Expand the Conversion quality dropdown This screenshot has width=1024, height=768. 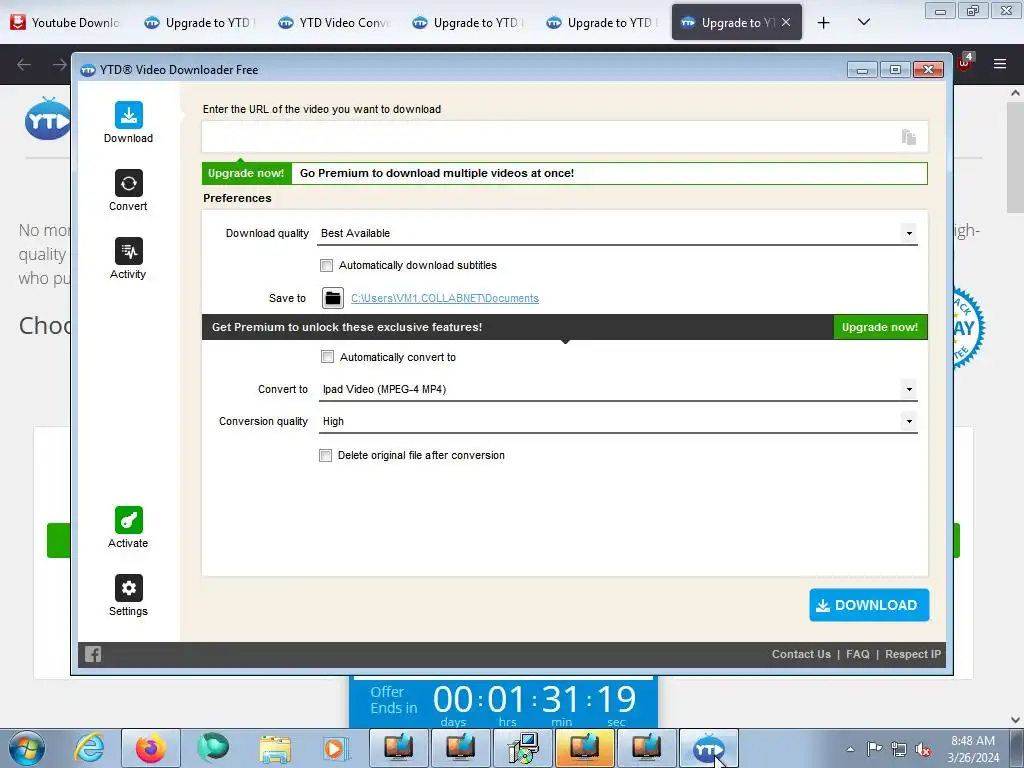pos(908,421)
